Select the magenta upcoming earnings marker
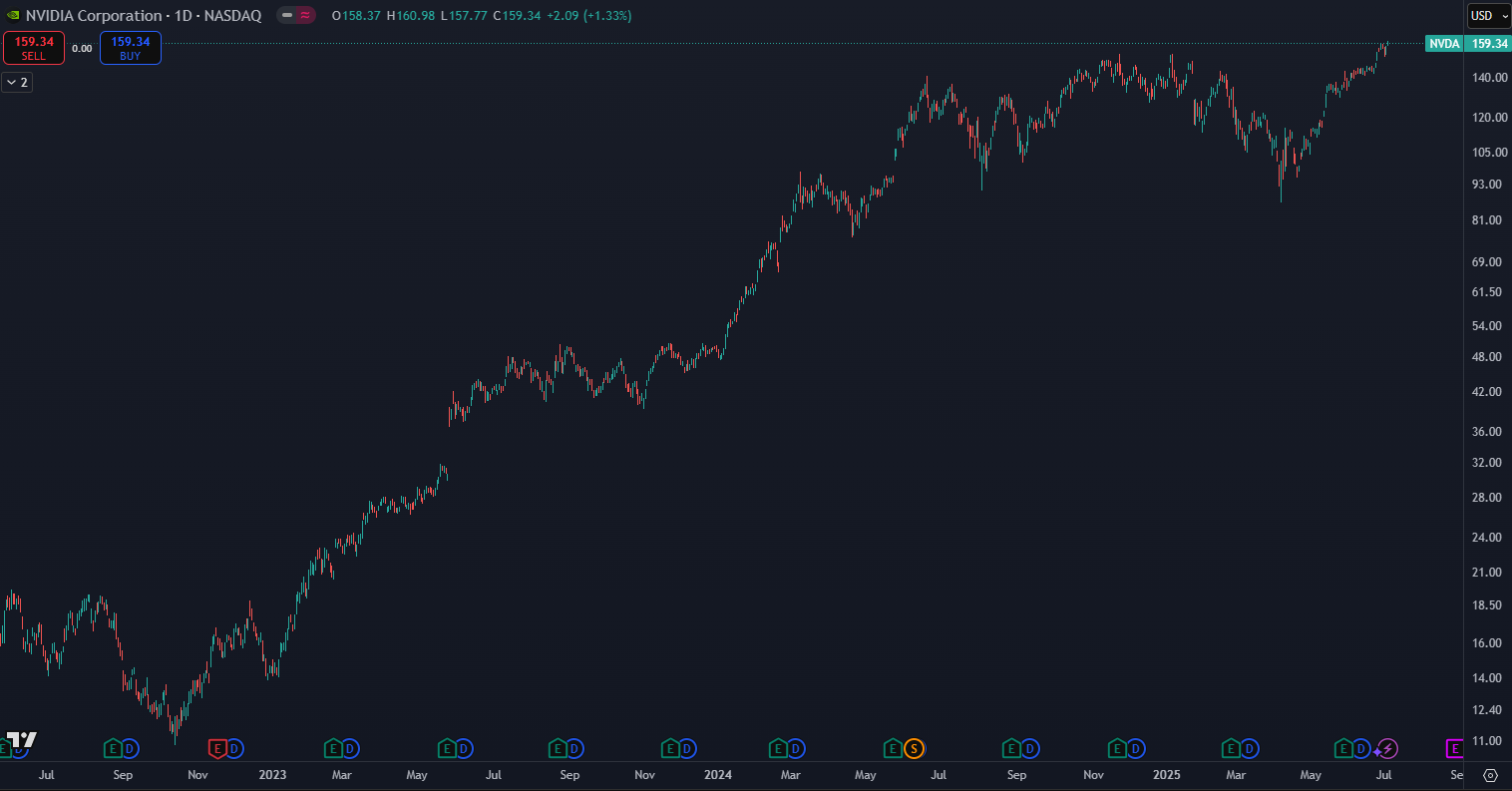Image resolution: width=1512 pixels, height=791 pixels. pos(1453,748)
